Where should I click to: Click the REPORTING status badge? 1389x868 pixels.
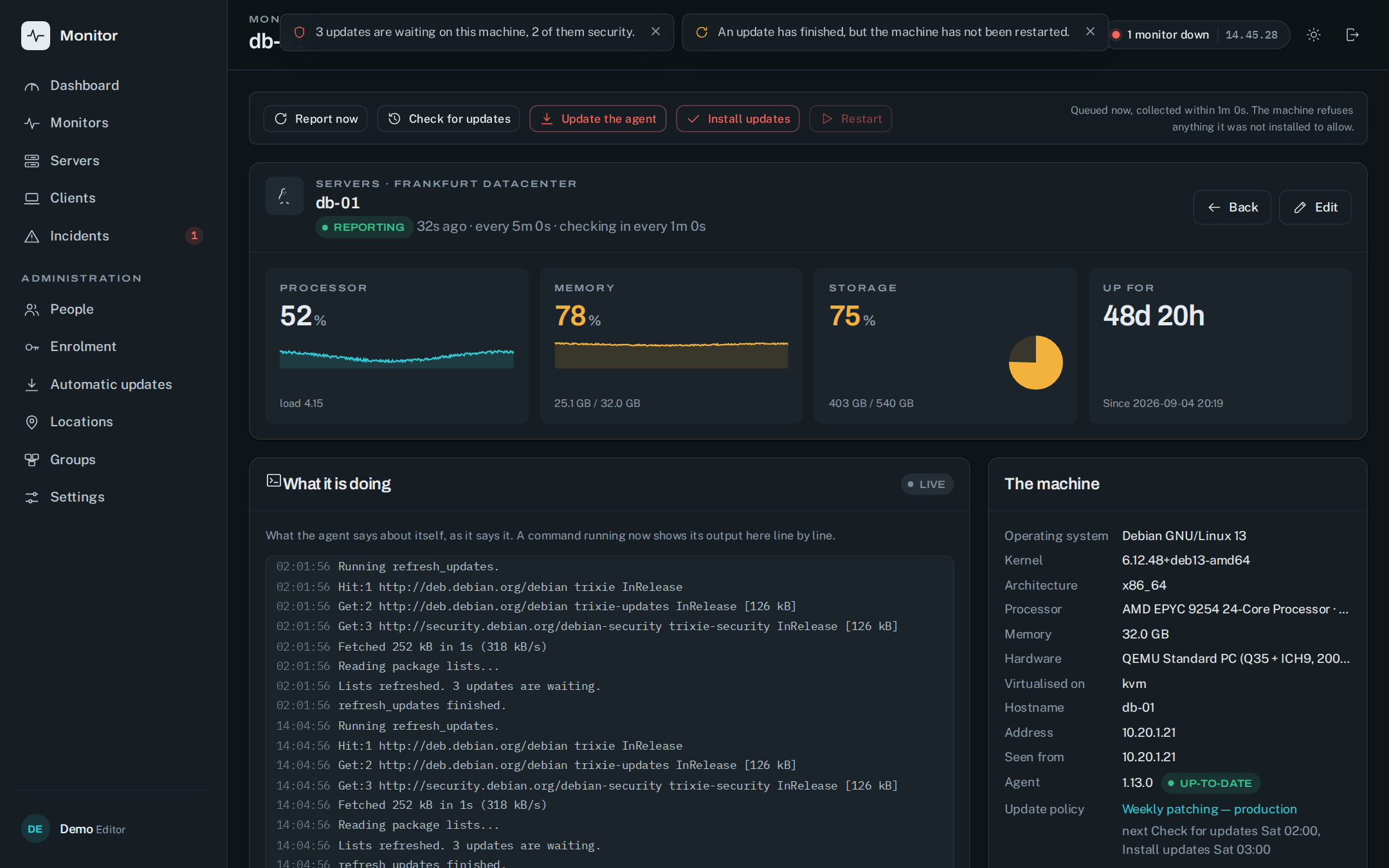363,227
